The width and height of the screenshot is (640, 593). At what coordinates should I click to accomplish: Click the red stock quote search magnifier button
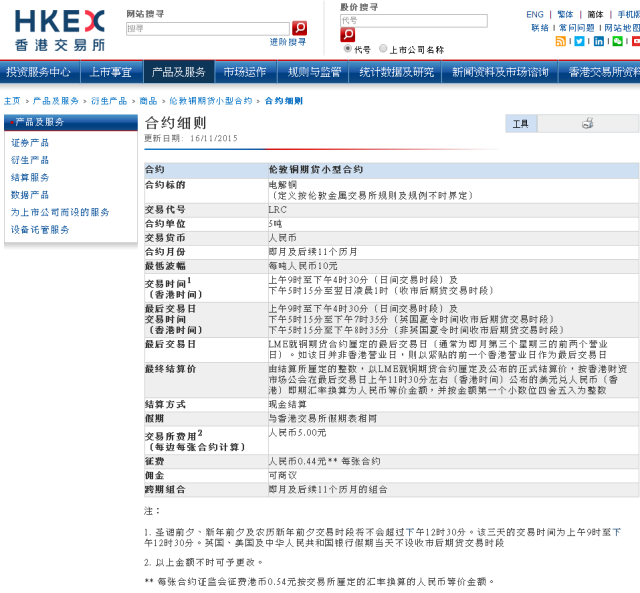tap(347, 35)
